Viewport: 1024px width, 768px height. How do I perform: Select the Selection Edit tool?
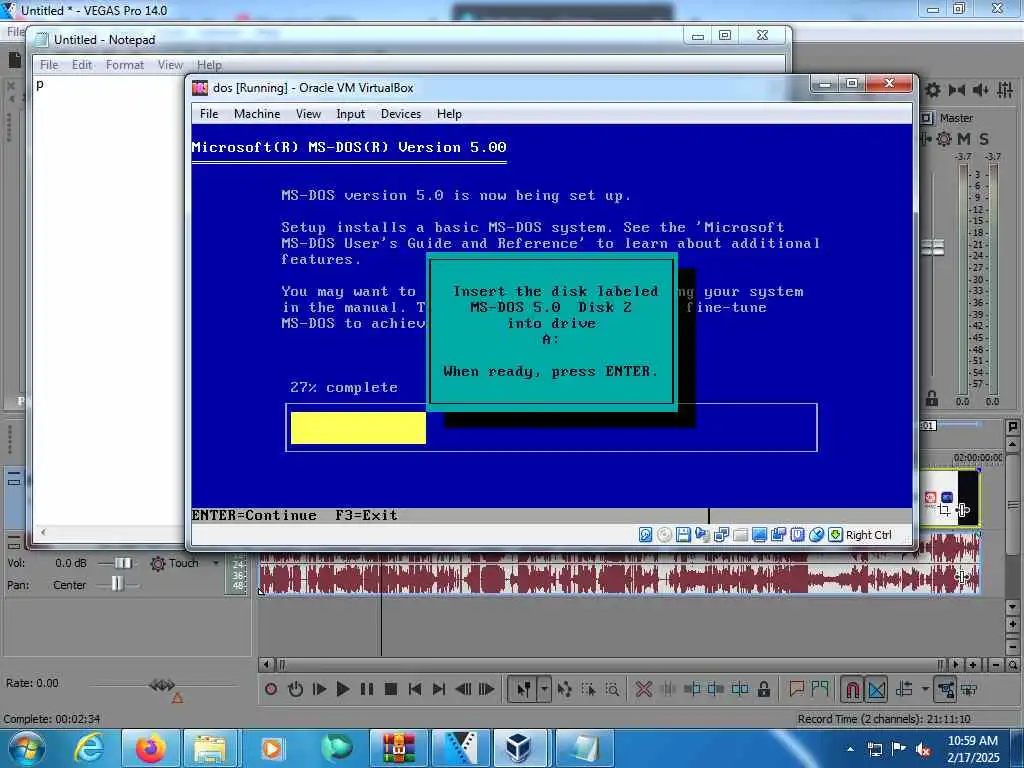[x=588, y=689]
